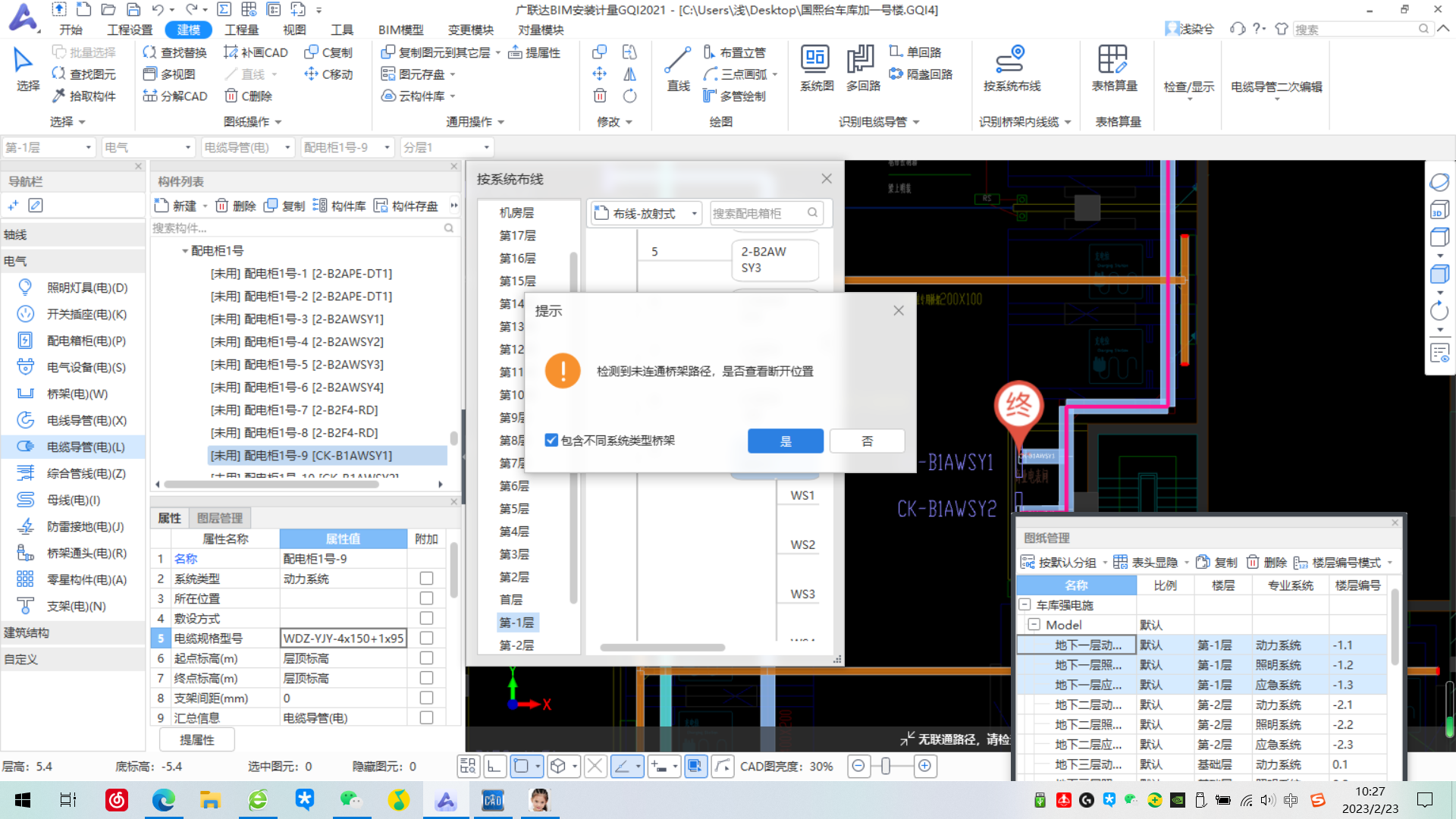
Task: Select the 三点画弧 tool
Action: click(x=739, y=74)
